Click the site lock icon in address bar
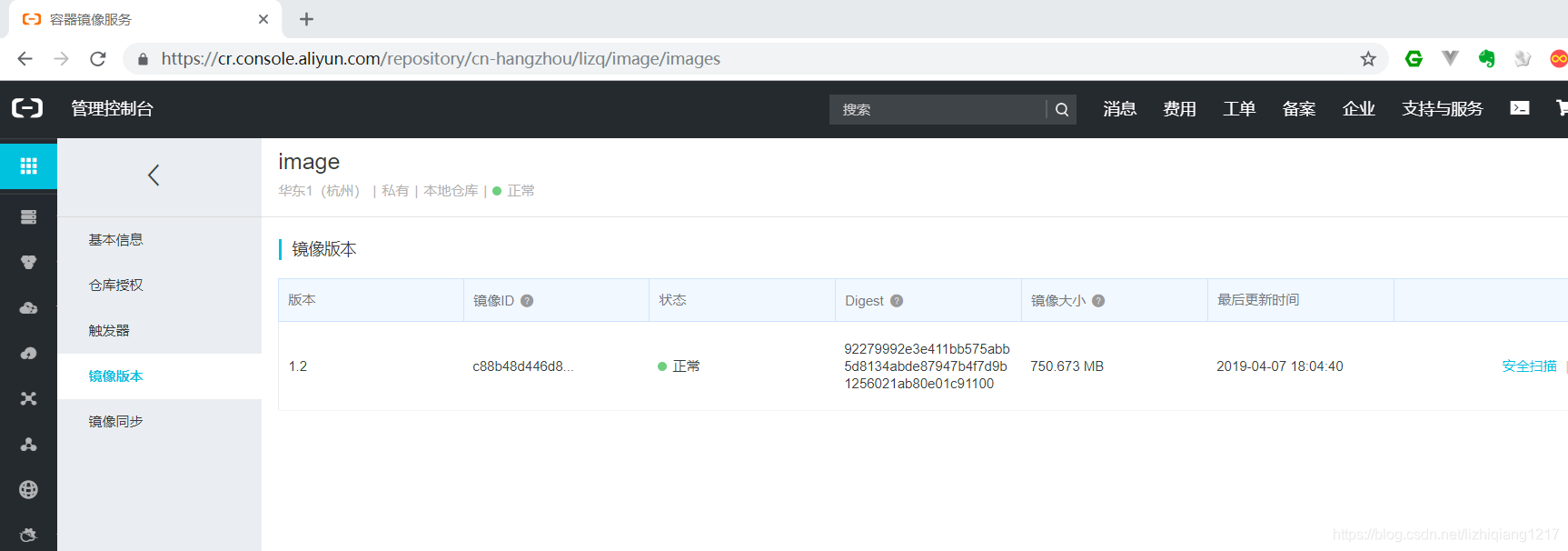Viewport: 1568px width, 551px height. pos(143,59)
